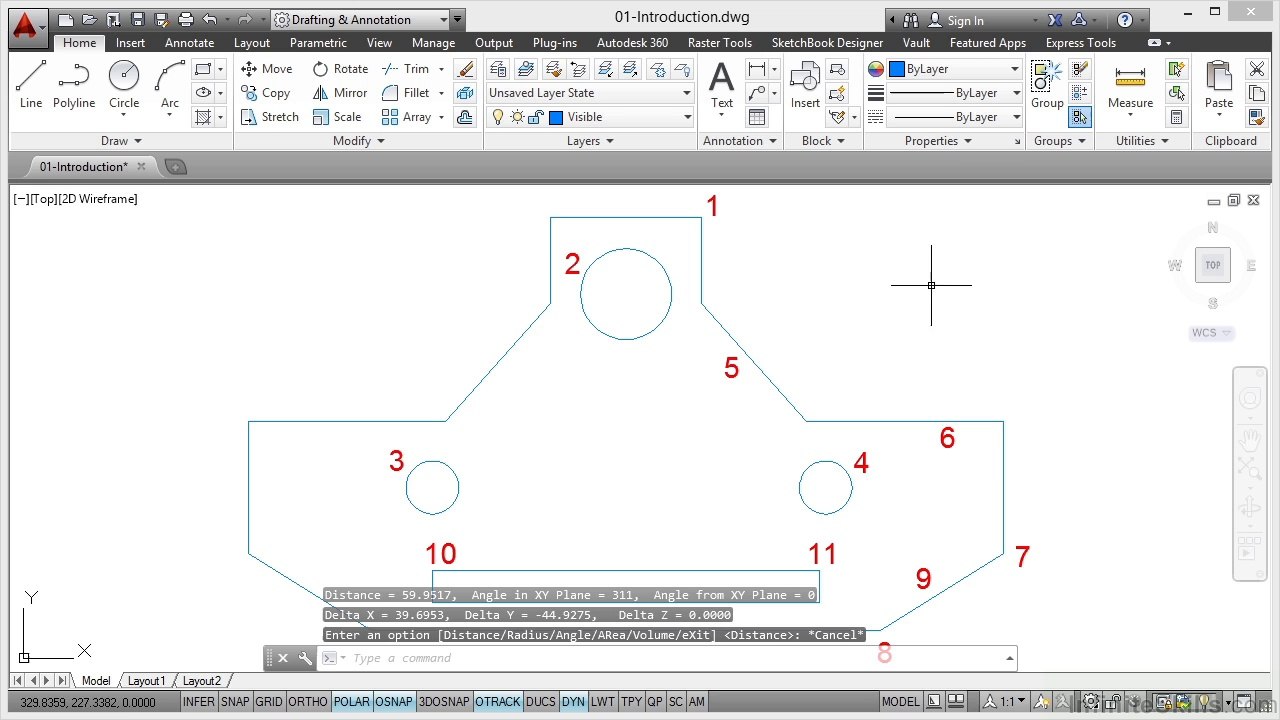Open the WCS coordinate system dropdown
This screenshot has height=720, width=1280.
1212,333
